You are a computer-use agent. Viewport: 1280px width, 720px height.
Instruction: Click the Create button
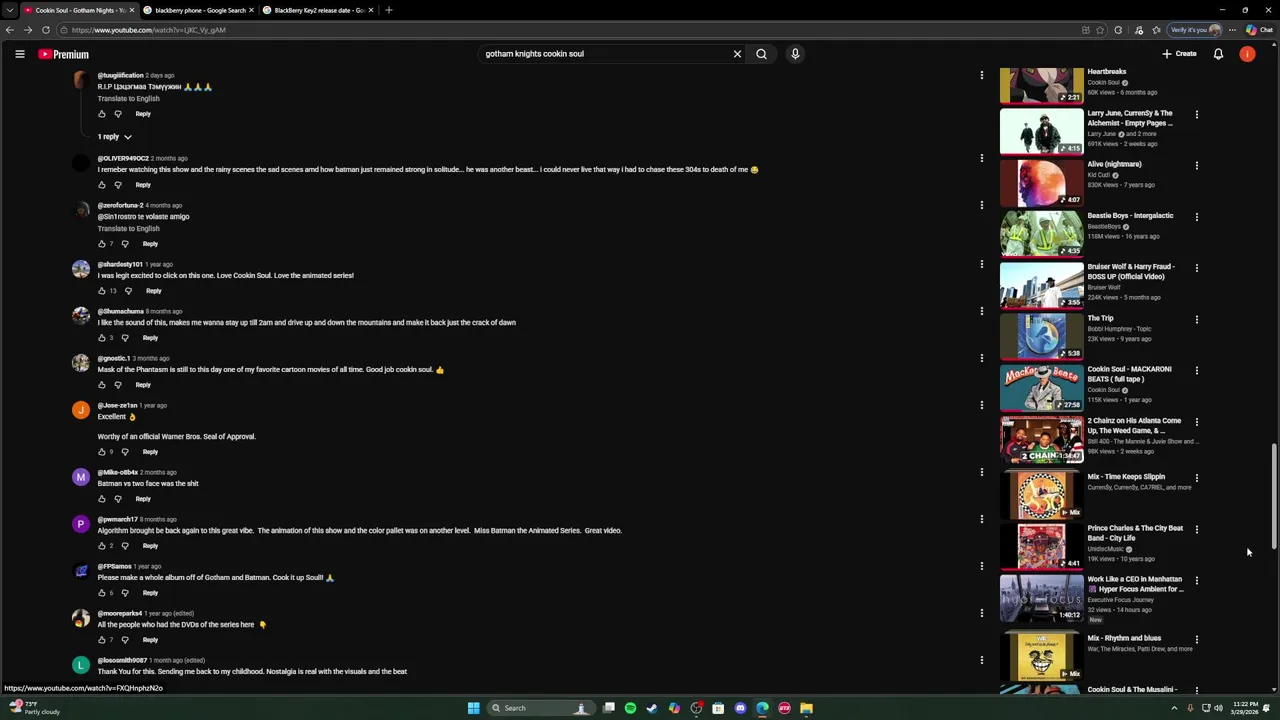[1180, 54]
